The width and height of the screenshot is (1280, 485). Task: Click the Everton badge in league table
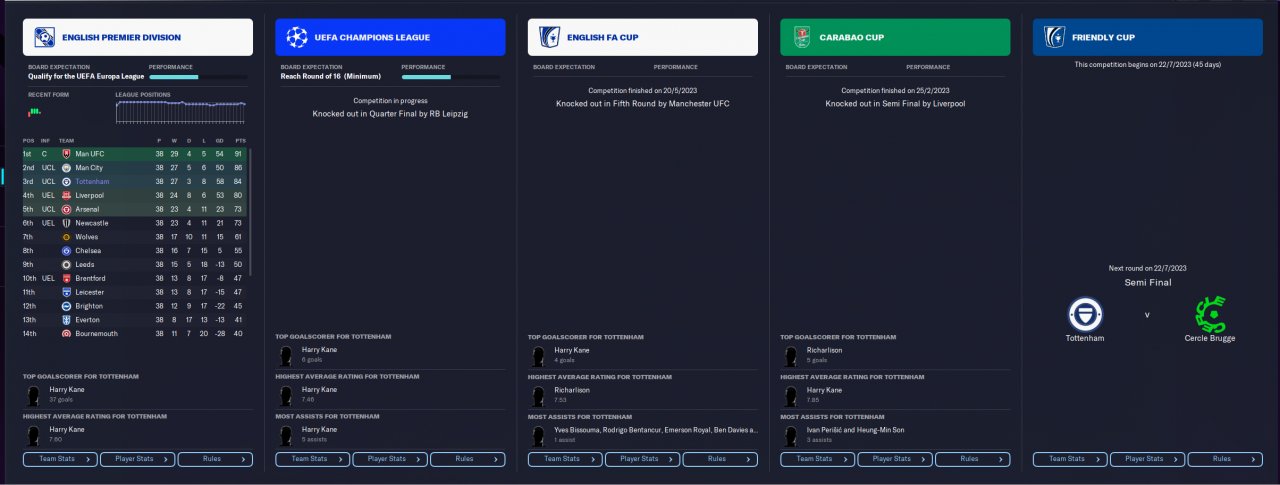pyautogui.click(x=66, y=319)
